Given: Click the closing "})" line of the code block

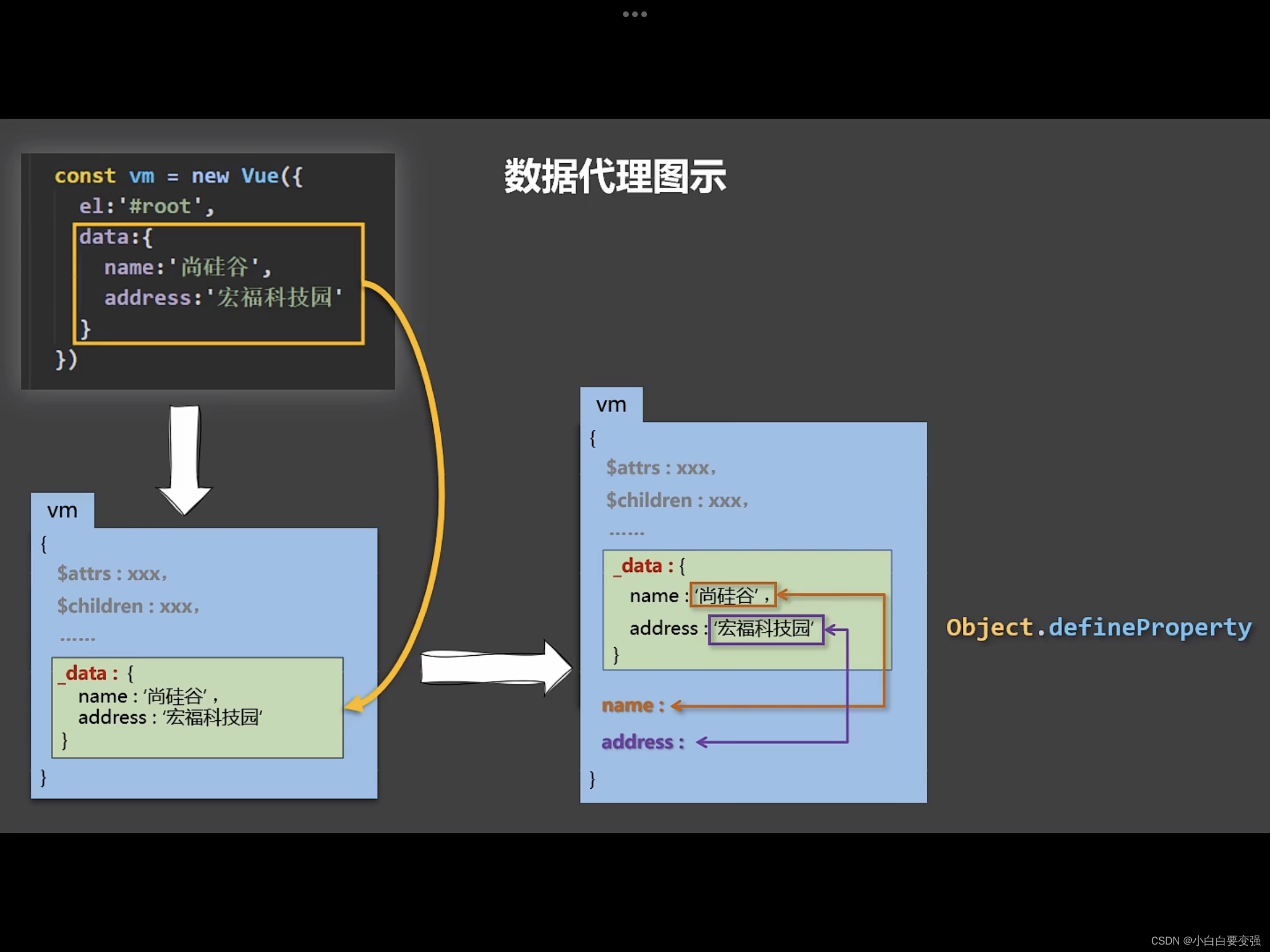Looking at the screenshot, I should 66,359.
